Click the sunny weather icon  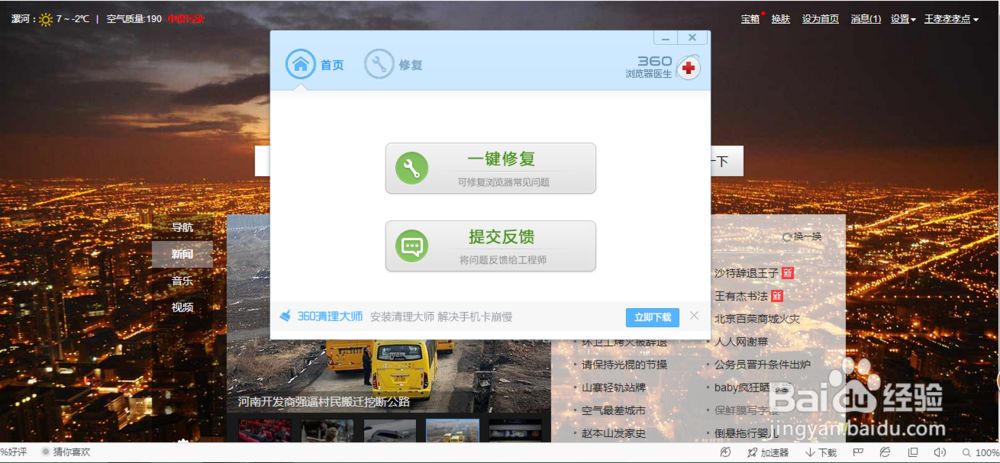46,19
